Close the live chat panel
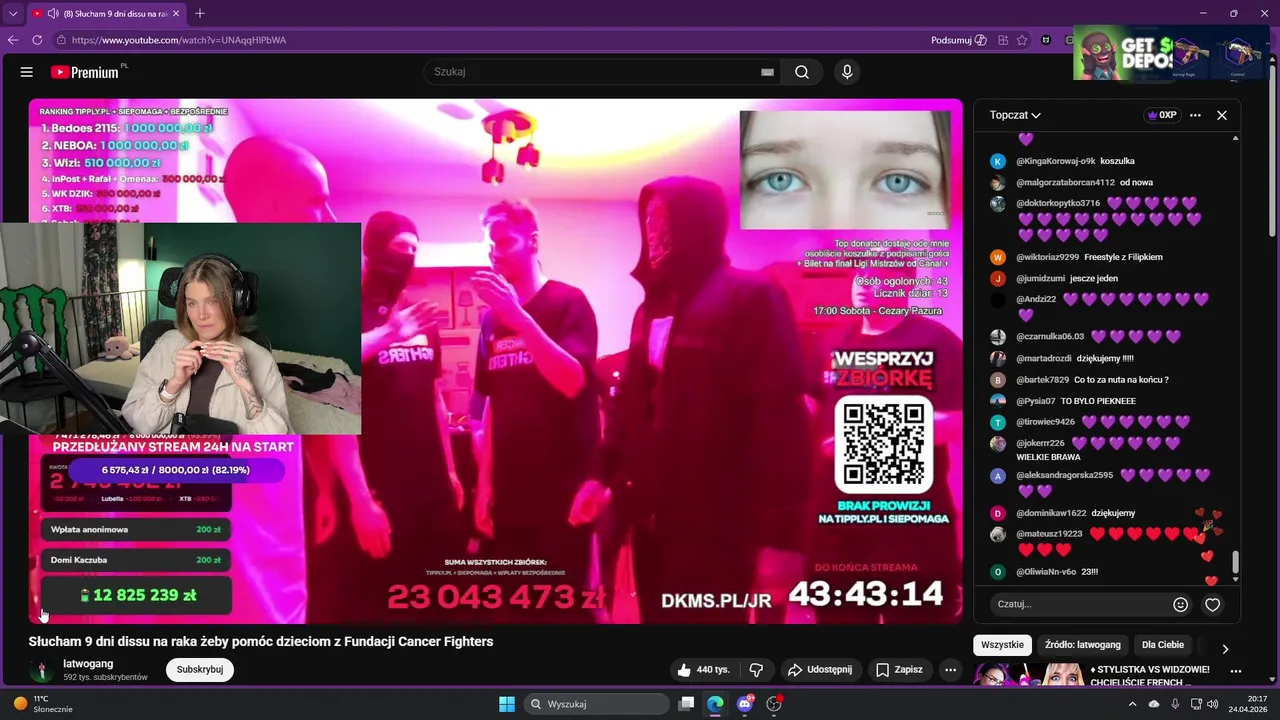Screen dimensions: 1280x720 pyautogui.click(x=1221, y=115)
